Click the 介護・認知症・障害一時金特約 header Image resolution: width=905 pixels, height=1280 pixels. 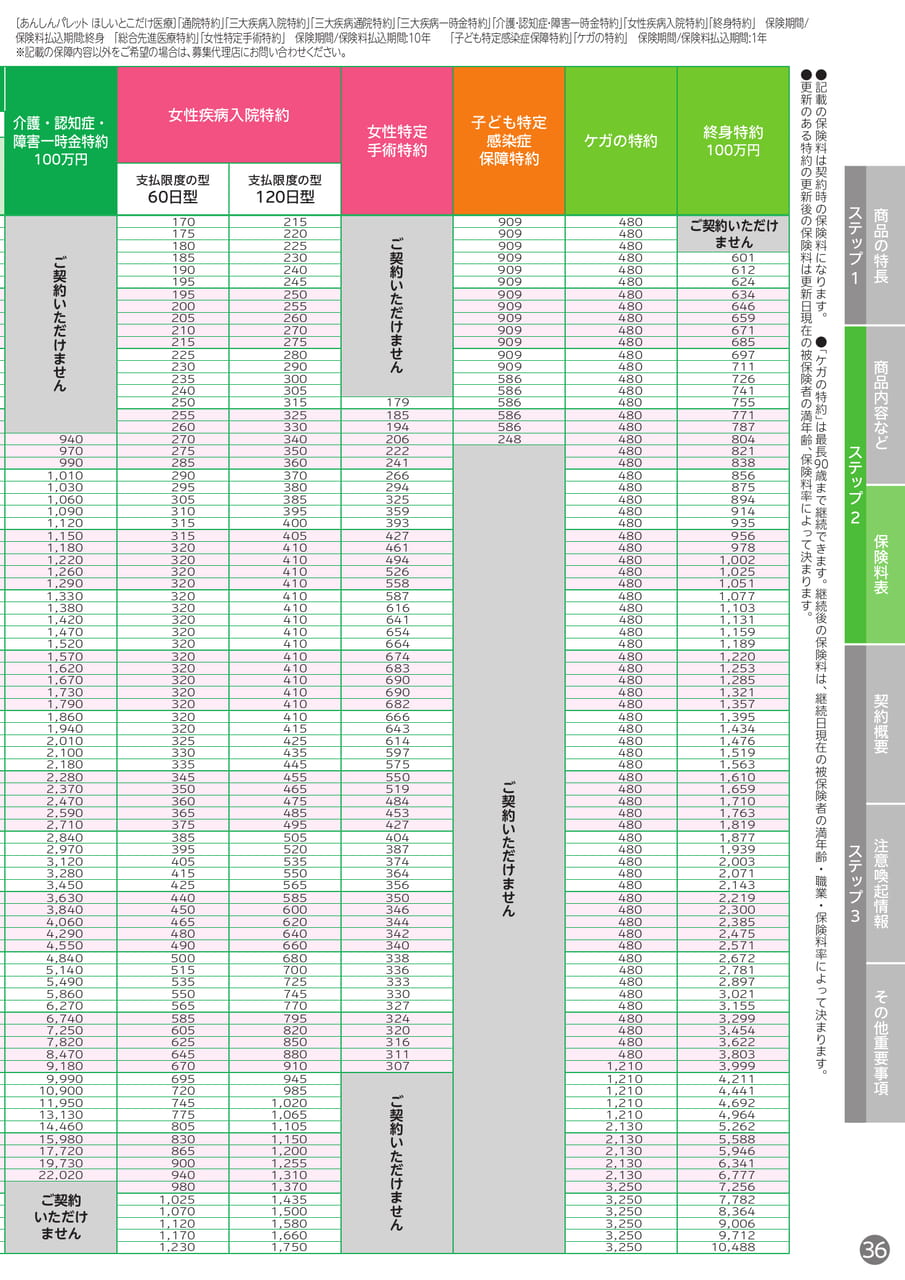pos(61,141)
